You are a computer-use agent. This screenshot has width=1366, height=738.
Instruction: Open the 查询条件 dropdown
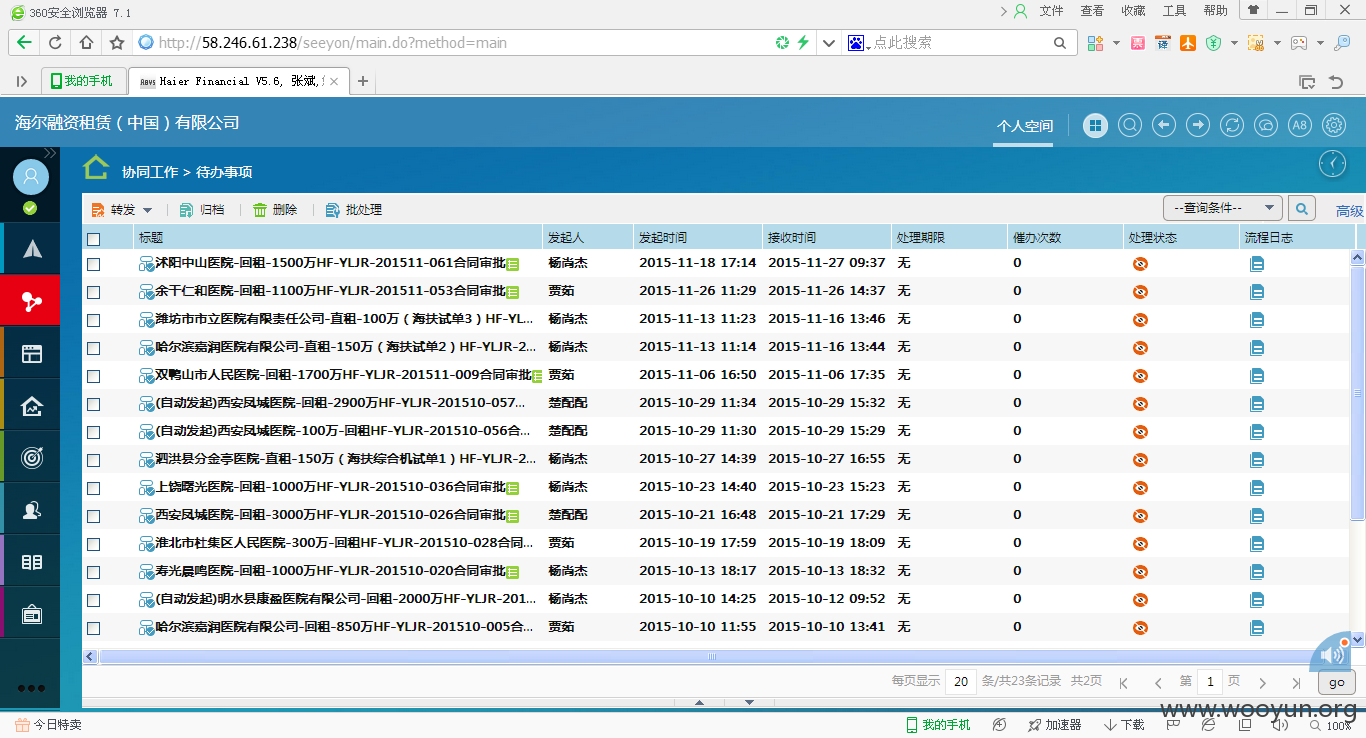click(x=1223, y=208)
